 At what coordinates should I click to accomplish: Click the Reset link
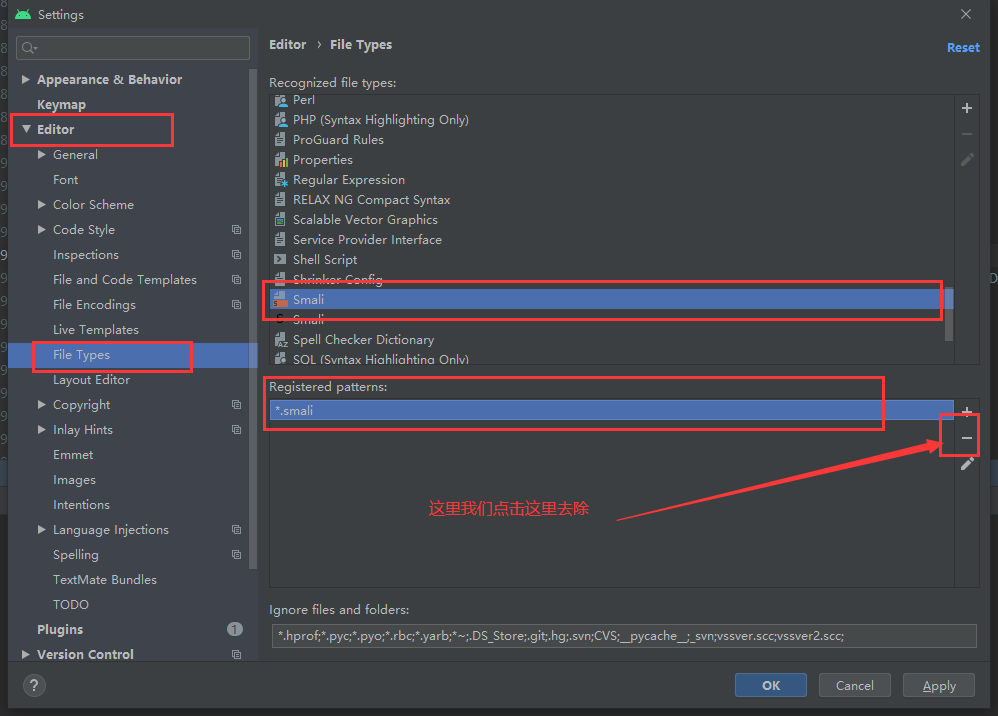point(962,47)
